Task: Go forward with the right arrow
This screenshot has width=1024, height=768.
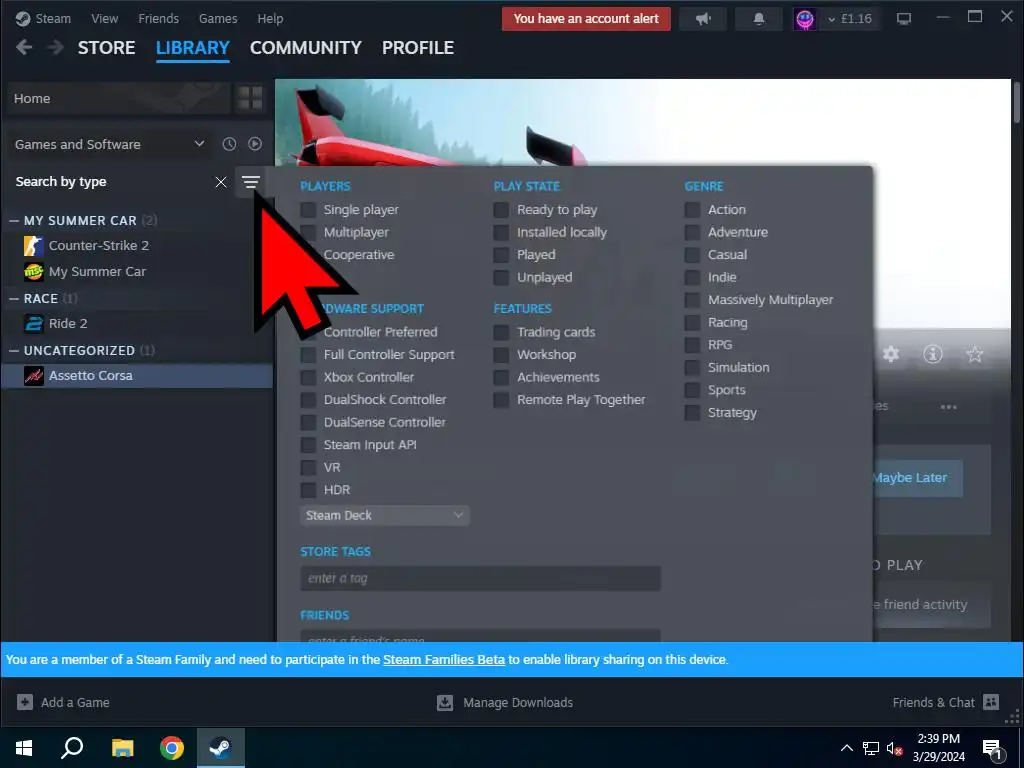Action: (56, 48)
